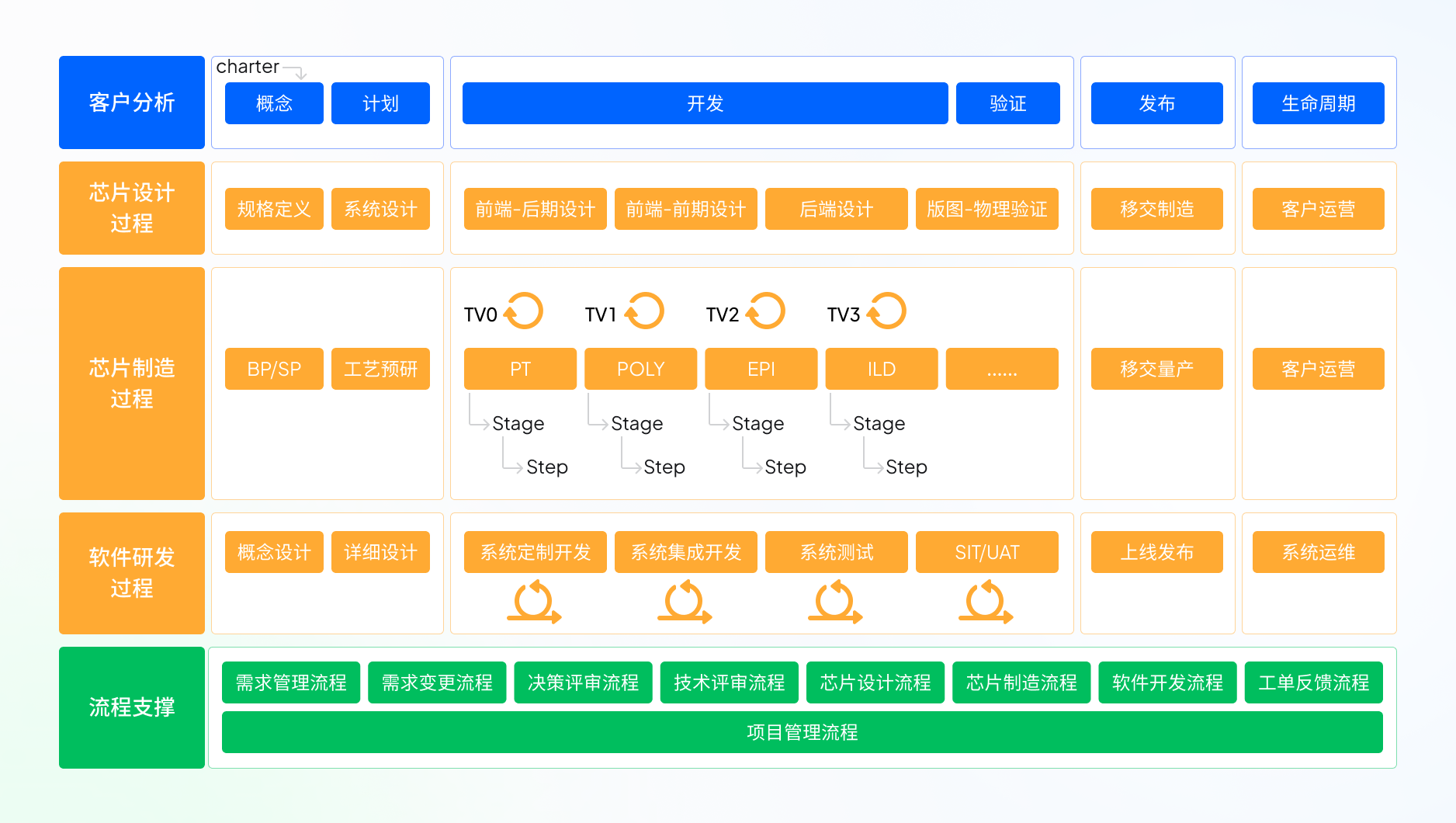The height and width of the screenshot is (823, 1456).
Task: Click the loop icon next to TV2
Action: coord(766,311)
